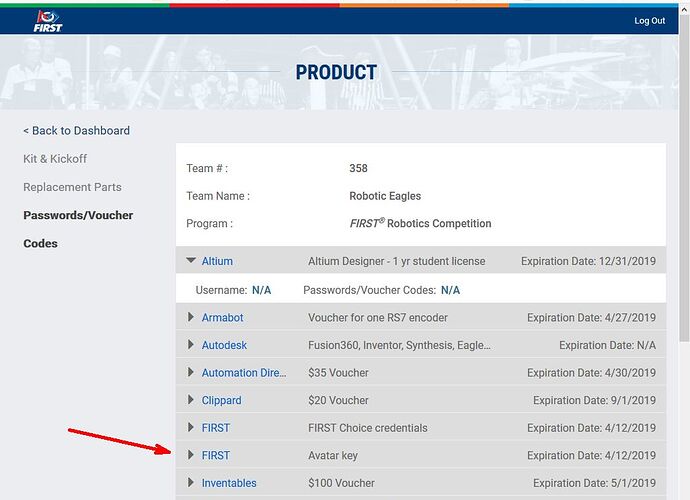Click 'Expiration Date: 4/30/2019' on Automation row
Viewport: 690px width, 500px height.
591,373
